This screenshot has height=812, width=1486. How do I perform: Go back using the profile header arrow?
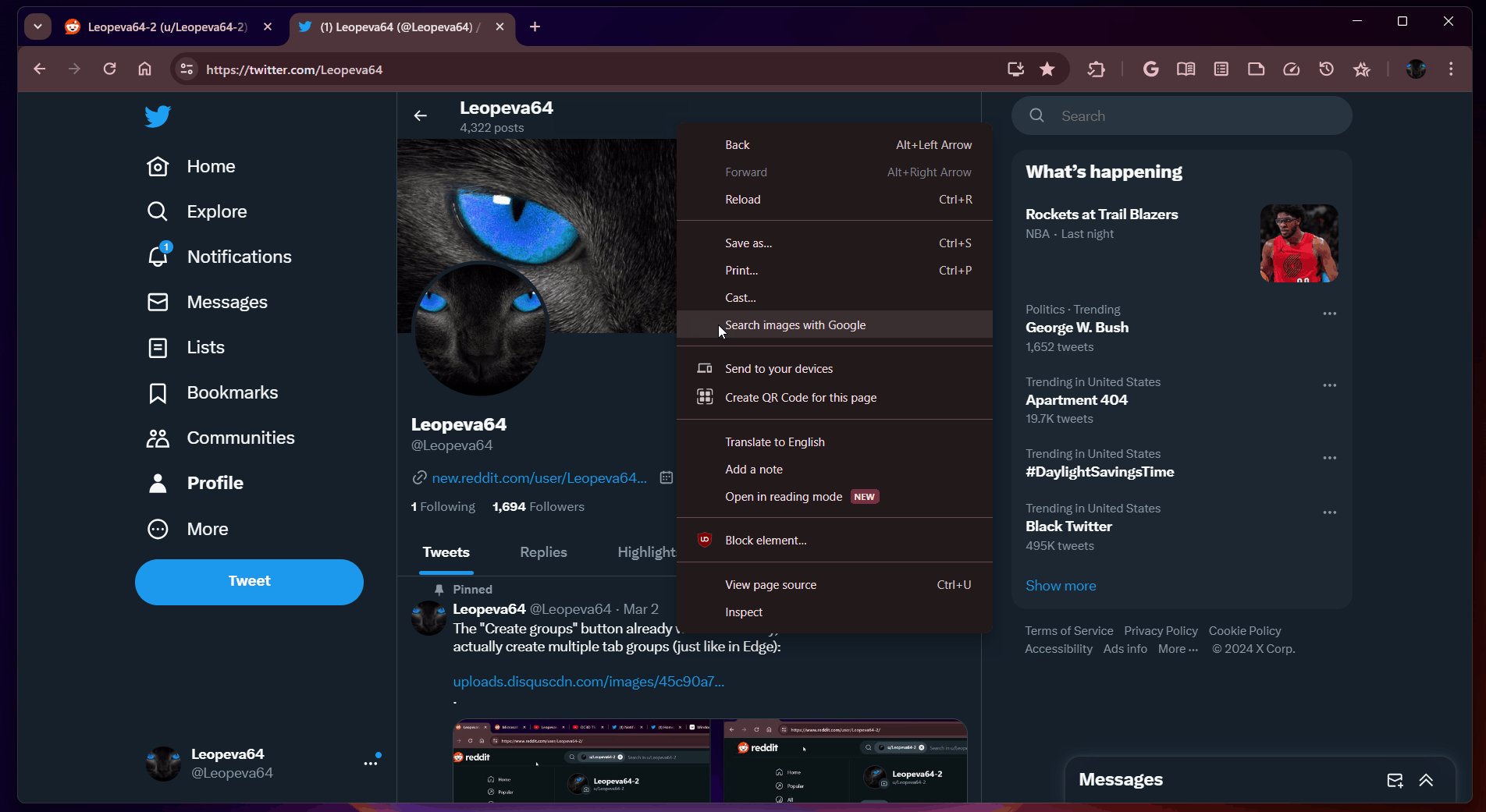pyautogui.click(x=421, y=116)
